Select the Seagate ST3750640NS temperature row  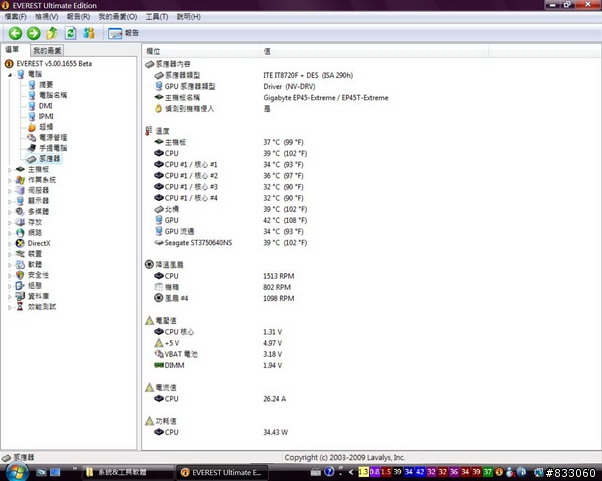(x=230, y=243)
